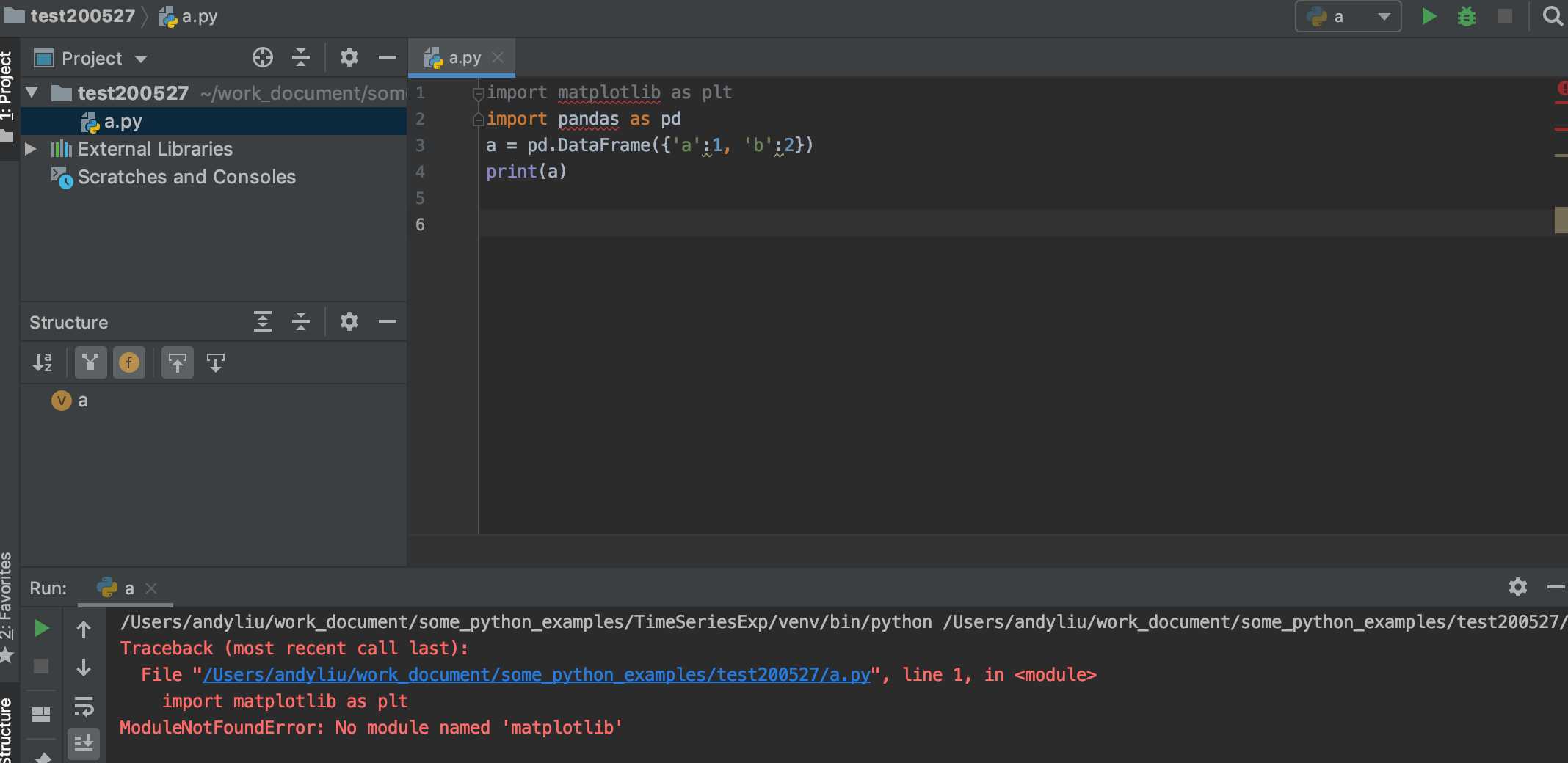1568x763 pixels.
Task: Open the a.py traceback file link
Action: [536, 674]
